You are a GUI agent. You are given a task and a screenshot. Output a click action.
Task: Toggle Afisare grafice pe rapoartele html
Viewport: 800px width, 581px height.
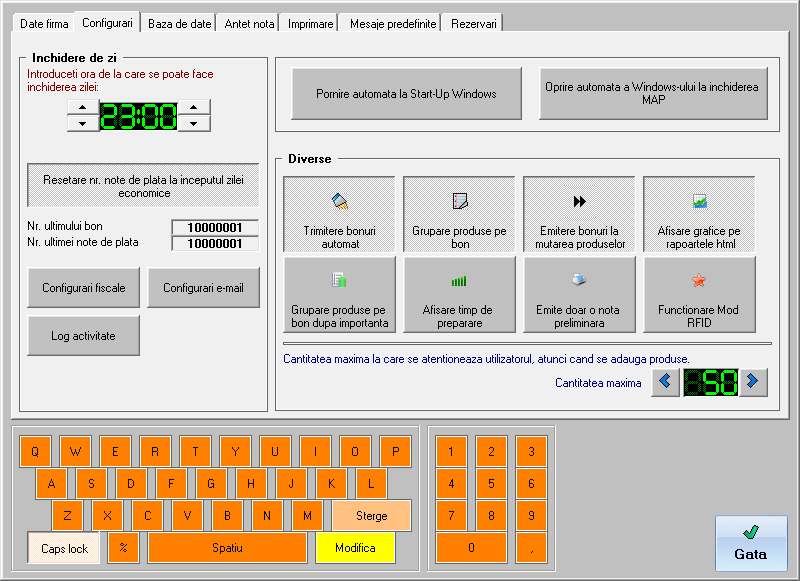(699, 214)
